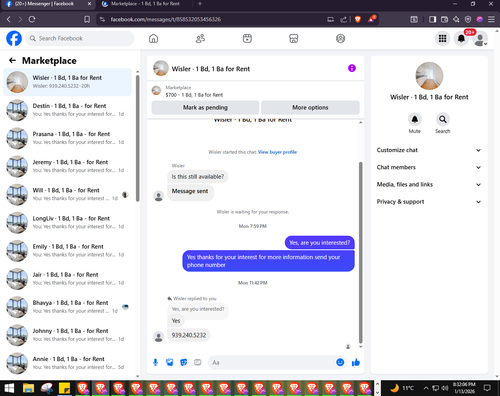This screenshot has height=396, width=500.
Task: Mute the Wisler conversation
Action: coord(415,119)
